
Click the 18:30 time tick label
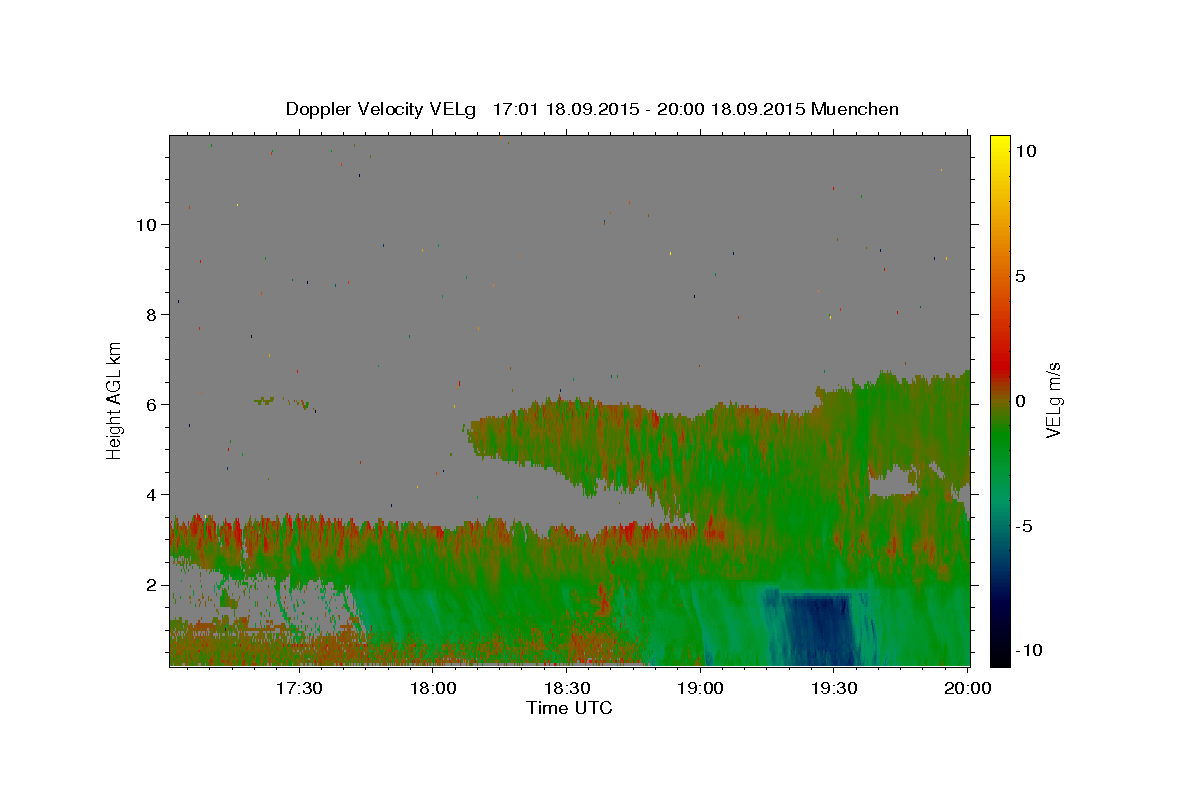[566, 690]
